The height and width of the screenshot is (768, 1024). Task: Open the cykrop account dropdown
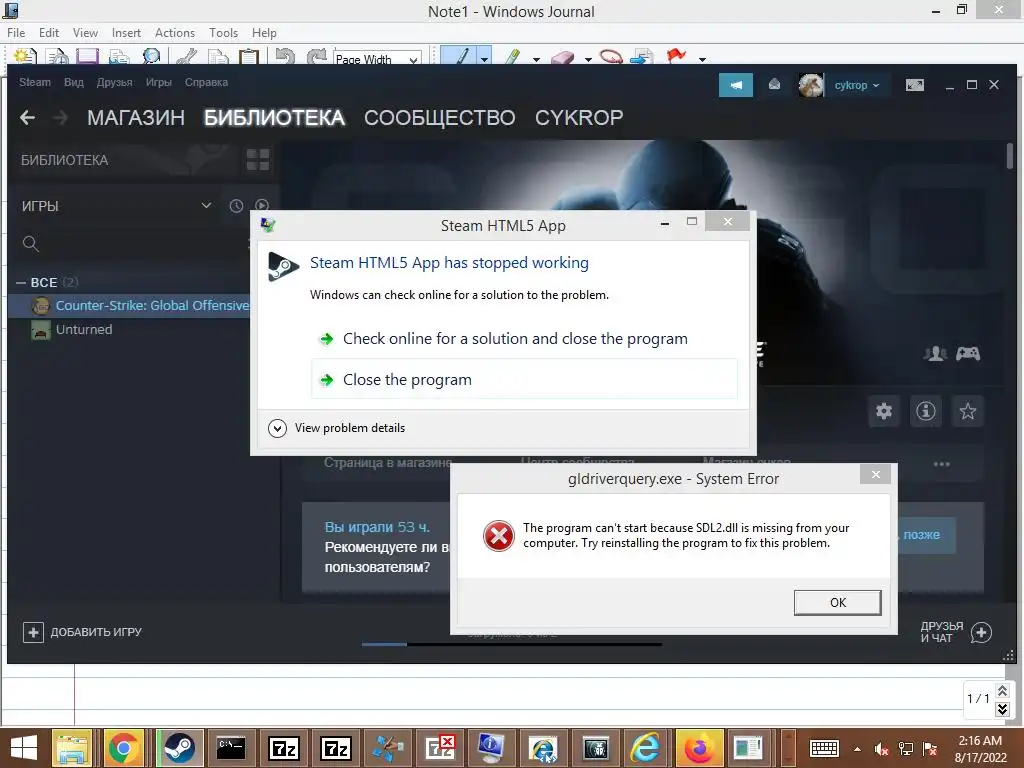click(857, 85)
